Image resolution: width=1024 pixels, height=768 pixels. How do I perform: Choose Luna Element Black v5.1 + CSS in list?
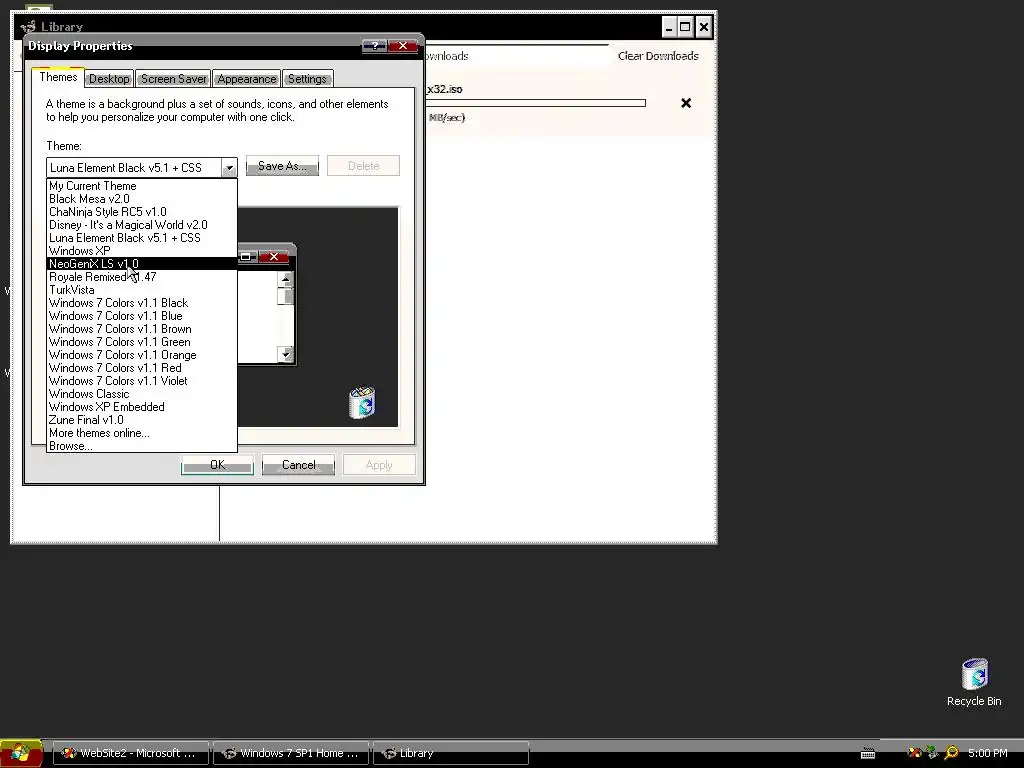click(x=142, y=238)
